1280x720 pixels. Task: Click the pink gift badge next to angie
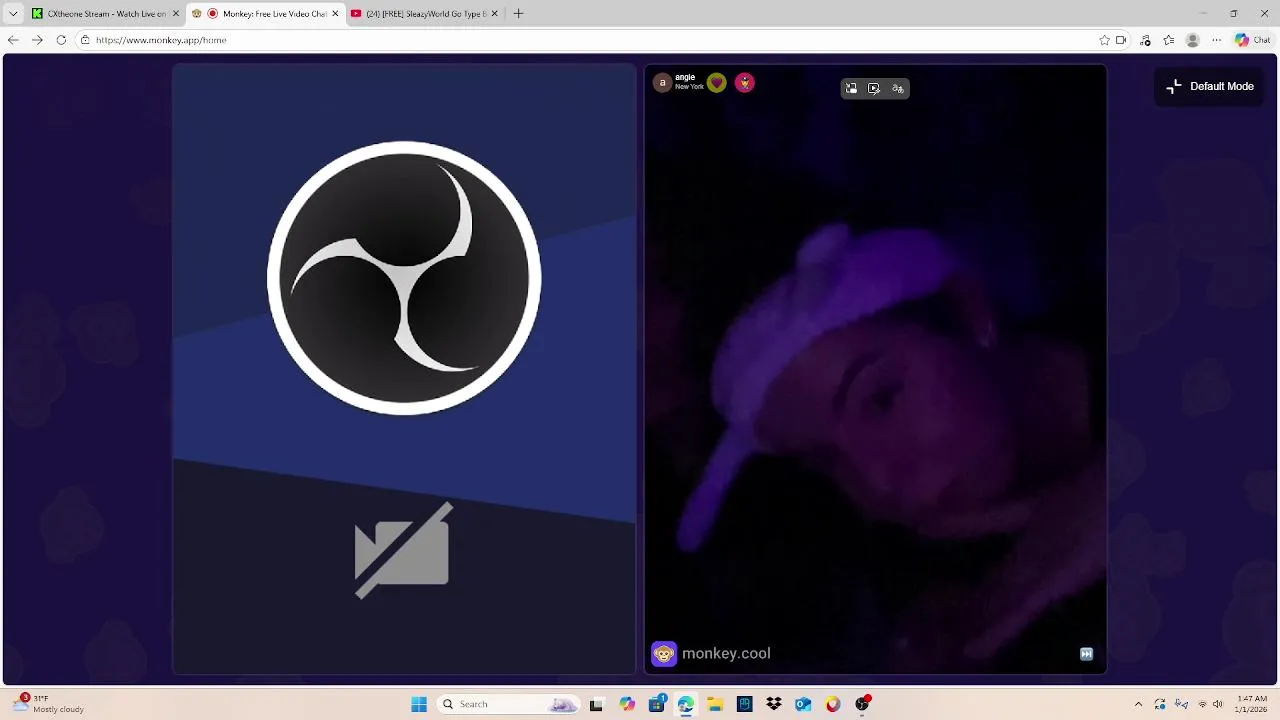coord(745,83)
